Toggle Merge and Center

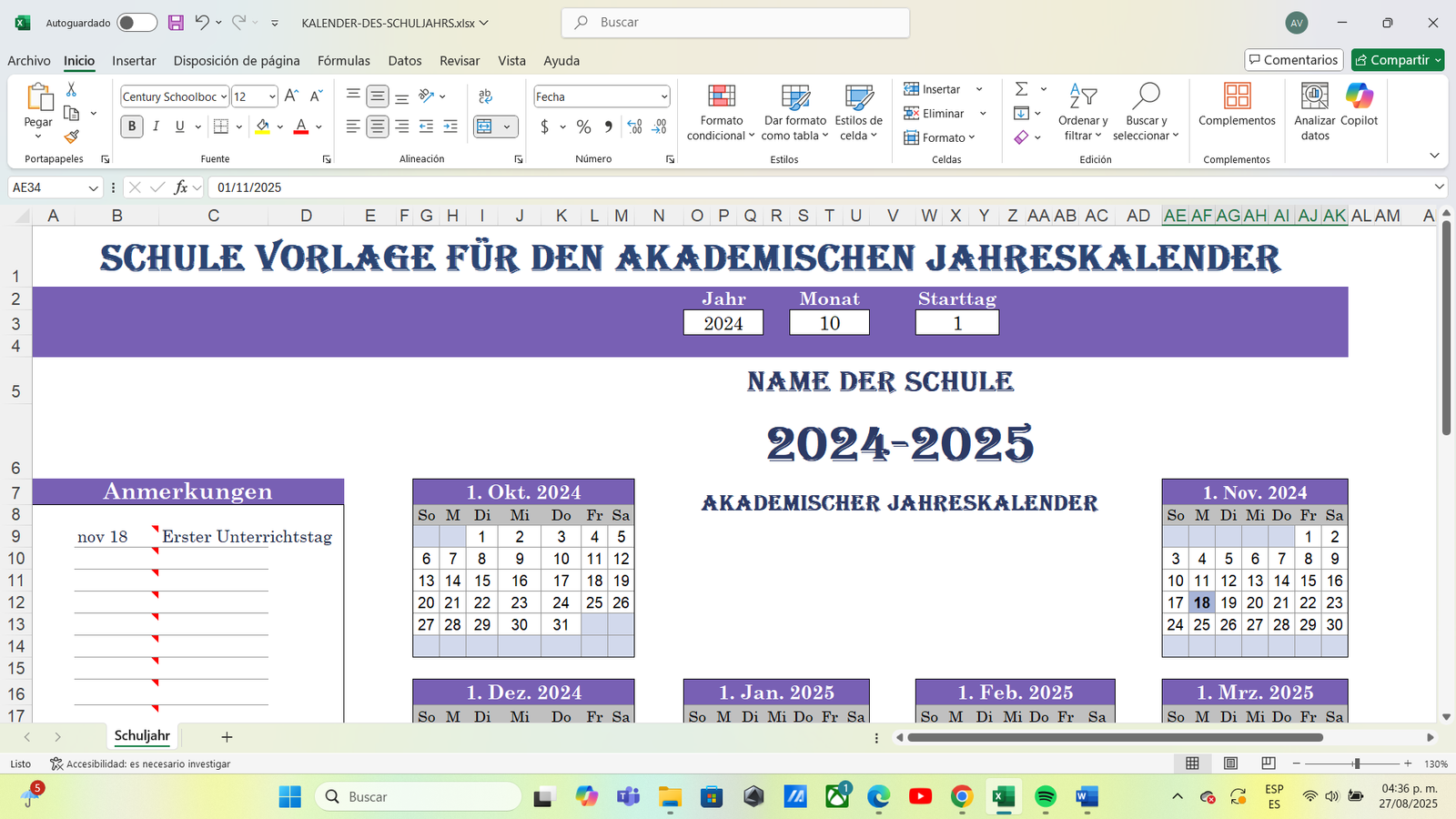click(x=485, y=126)
